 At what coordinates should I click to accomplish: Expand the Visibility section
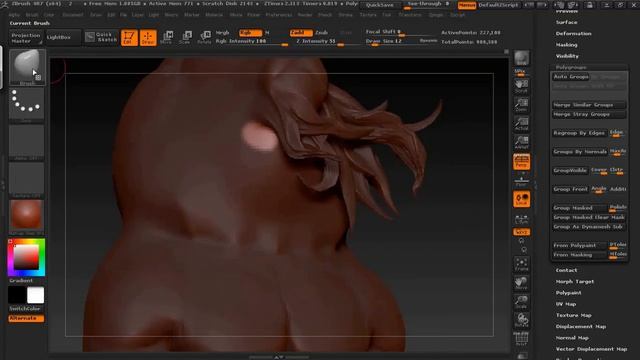click(567, 56)
